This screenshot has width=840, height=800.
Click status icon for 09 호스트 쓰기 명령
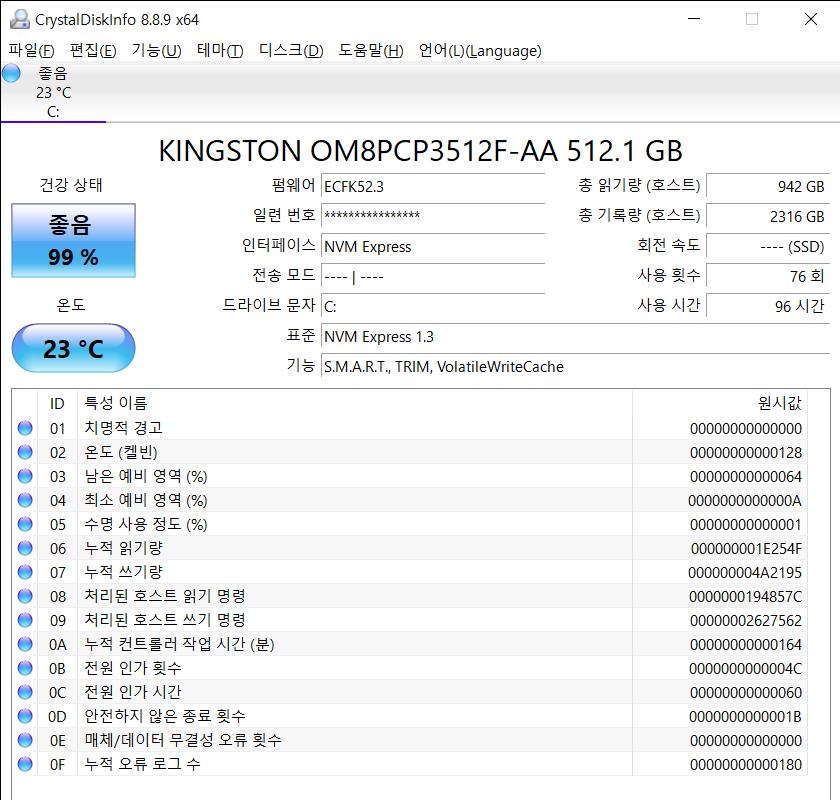[x=25, y=620]
